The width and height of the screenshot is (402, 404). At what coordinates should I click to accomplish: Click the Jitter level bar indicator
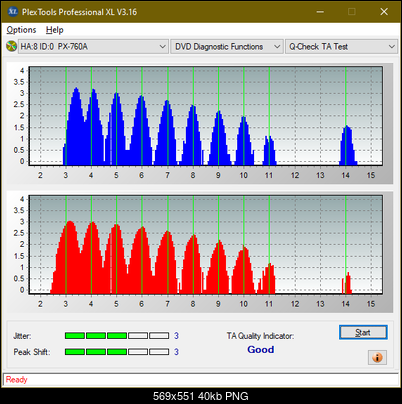(x=117, y=336)
